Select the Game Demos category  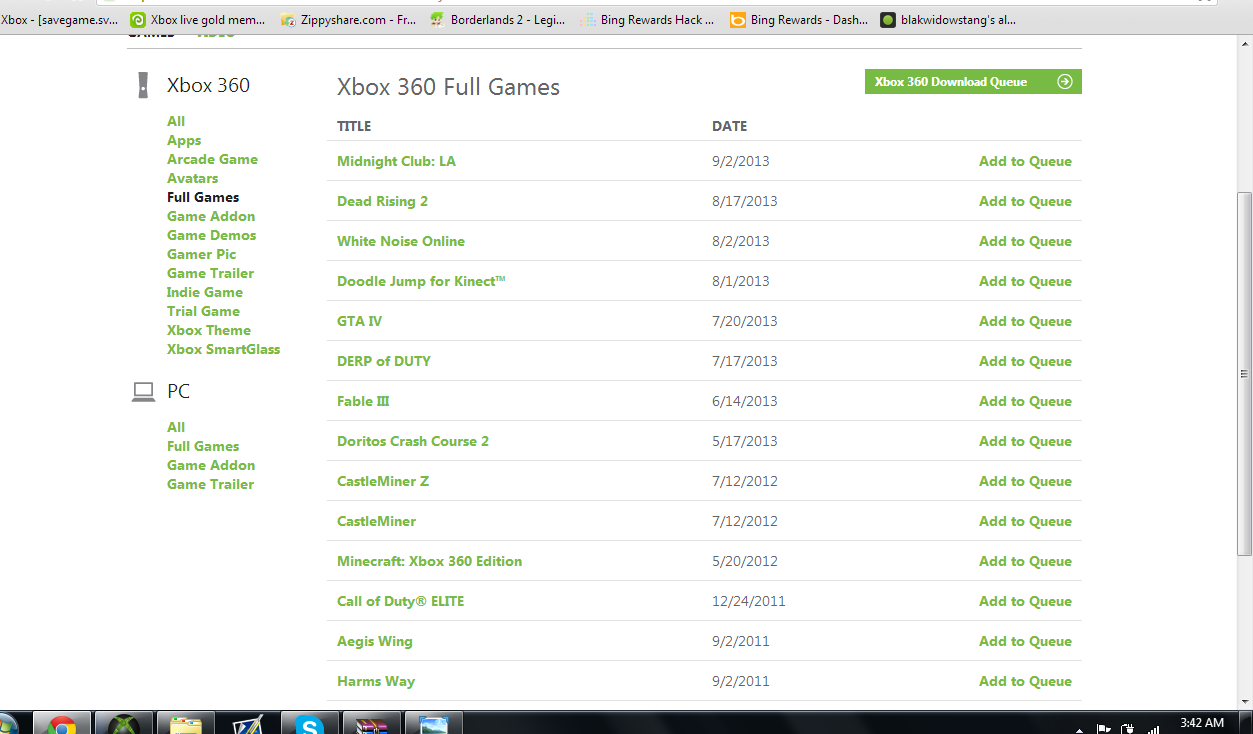pyautogui.click(x=211, y=235)
